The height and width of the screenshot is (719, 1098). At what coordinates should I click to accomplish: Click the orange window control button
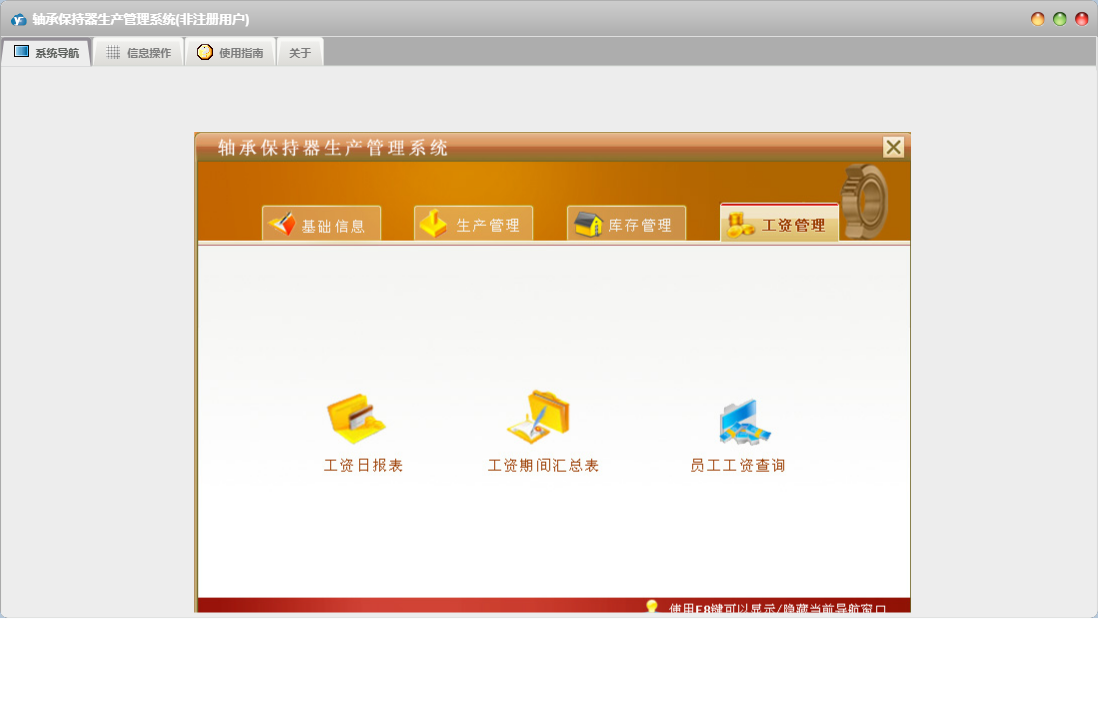point(1038,19)
